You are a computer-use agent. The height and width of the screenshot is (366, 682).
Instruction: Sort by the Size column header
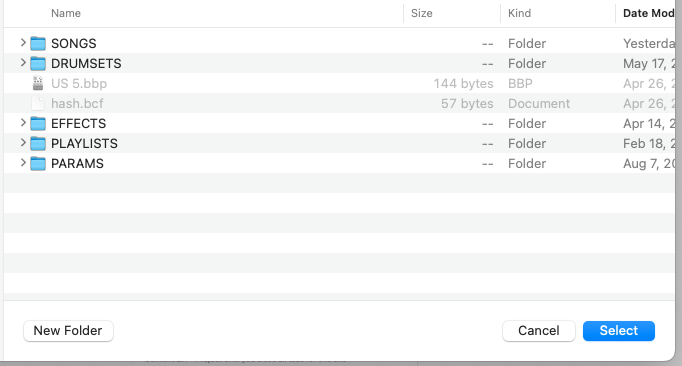(421, 13)
